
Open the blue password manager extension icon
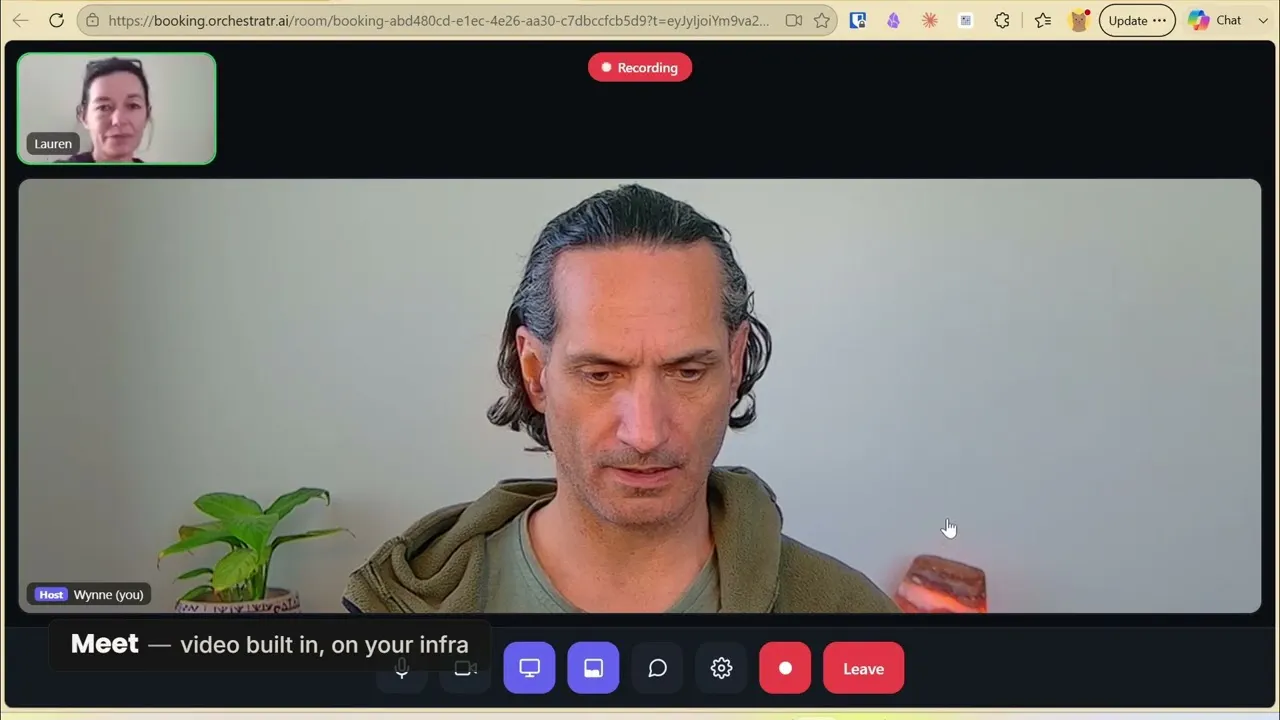pos(857,20)
